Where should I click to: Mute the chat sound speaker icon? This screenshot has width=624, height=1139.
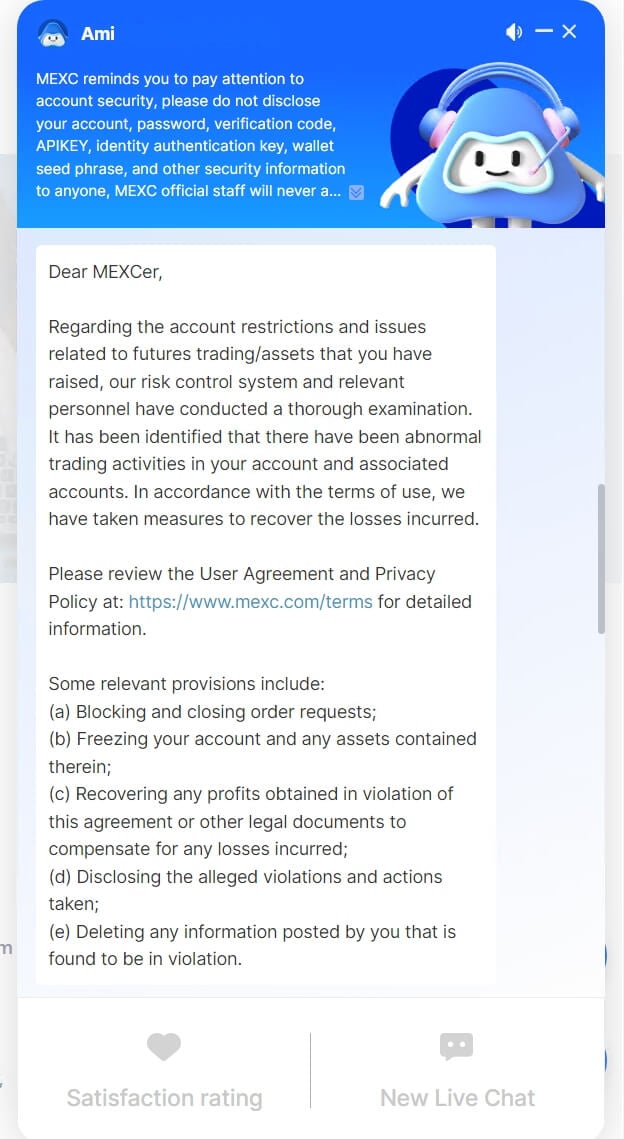(514, 32)
